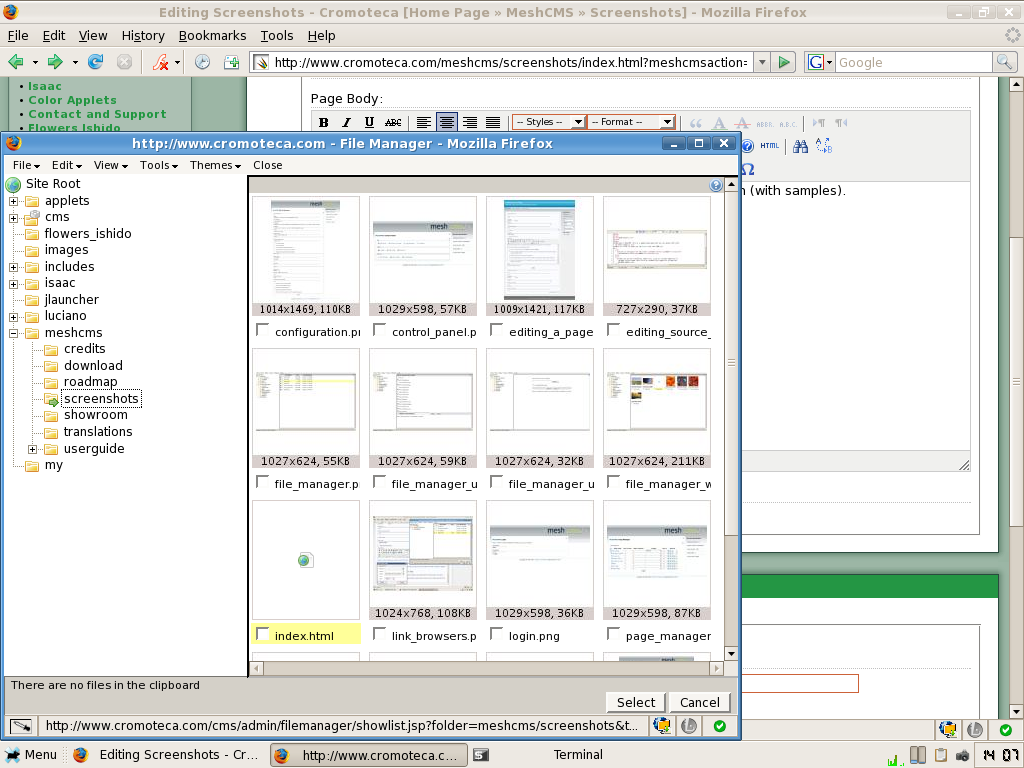The height and width of the screenshot is (768, 1024).
Task: Follow the Contact and Support link
Action: (x=97, y=114)
